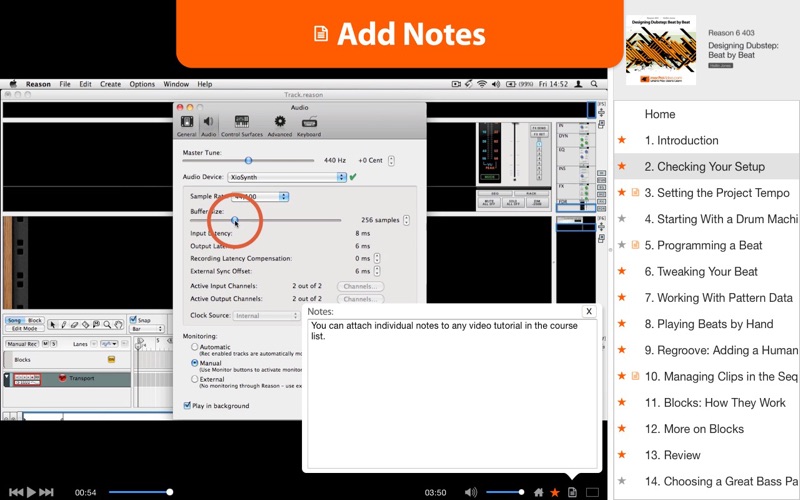Click the Master Tune Cent stepper
This screenshot has height=500, width=800.
click(x=391, y=160)
